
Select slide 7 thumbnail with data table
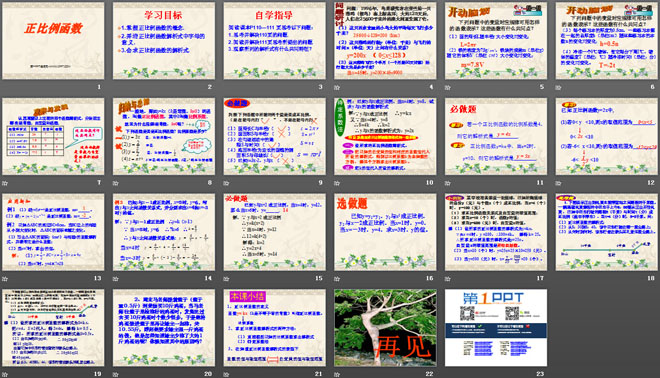(x=53, y=136)
